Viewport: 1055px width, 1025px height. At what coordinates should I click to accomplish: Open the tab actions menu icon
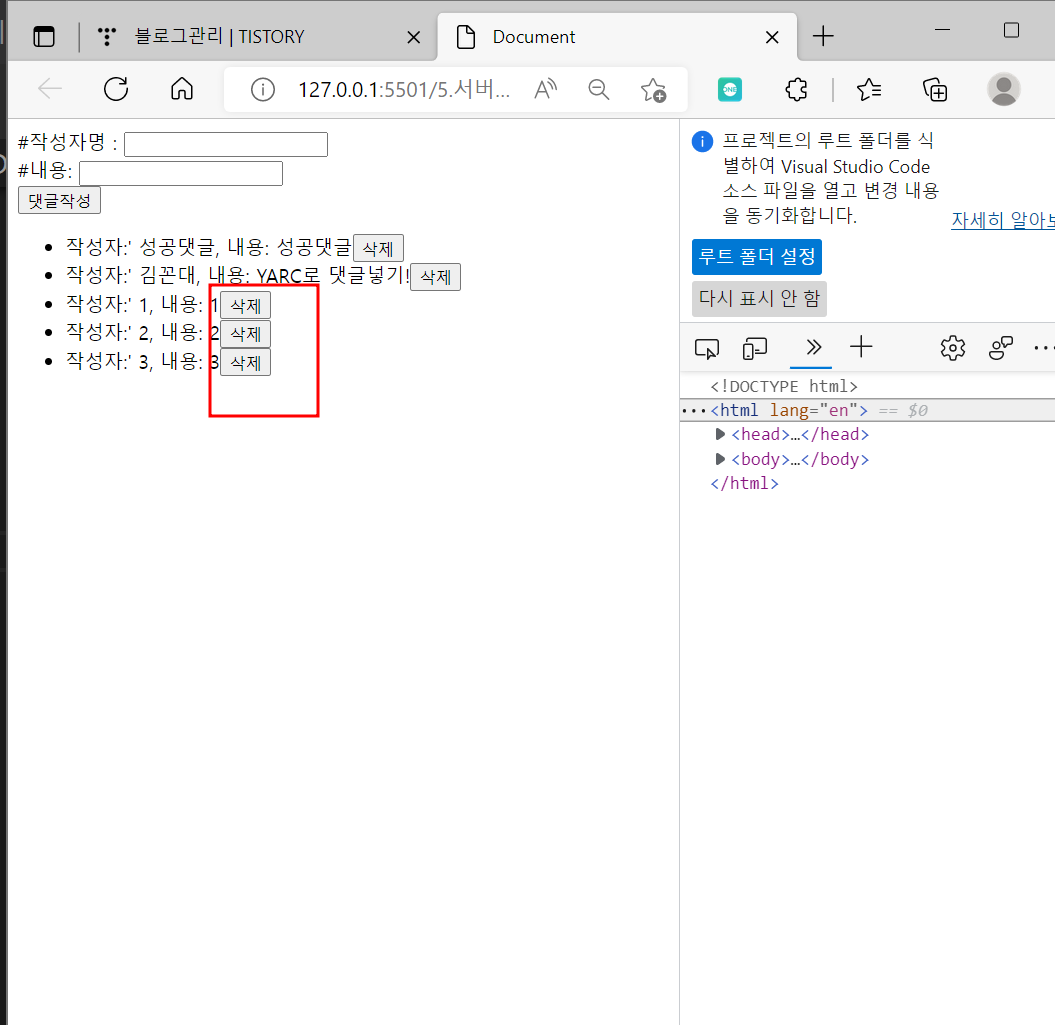[44, 36]
